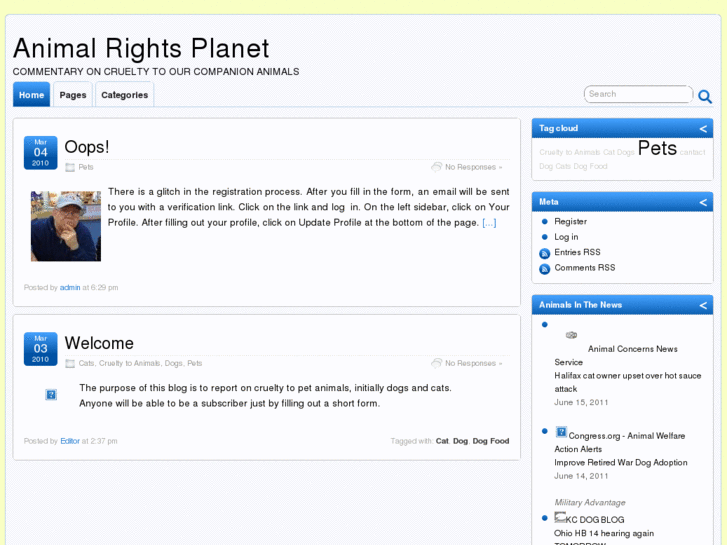Click the Entries RSS feed icon
The height and width of the screenshot is (545, 727).
point(545,253)
